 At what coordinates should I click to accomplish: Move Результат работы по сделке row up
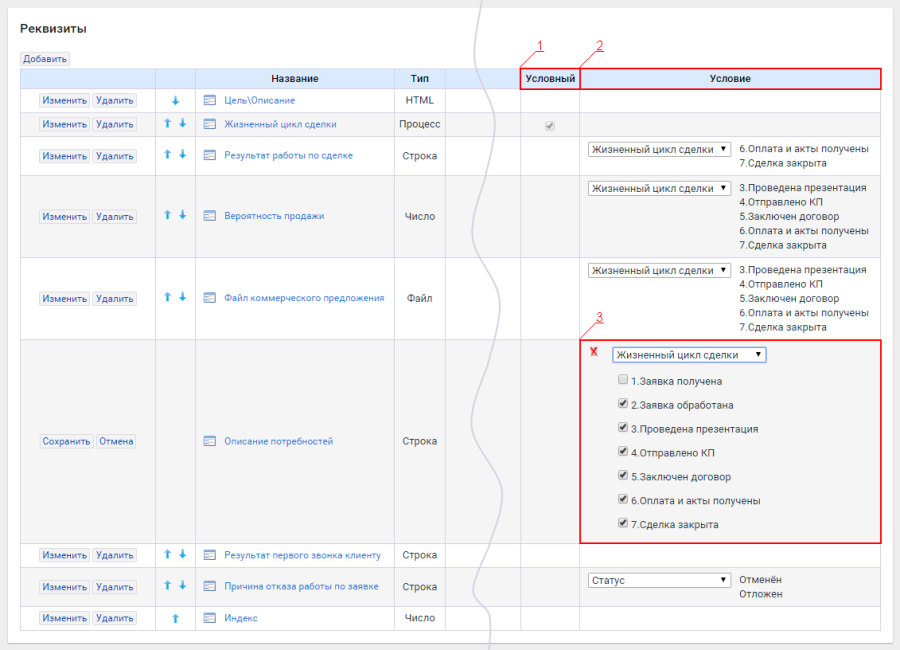[x=168, y=154]
